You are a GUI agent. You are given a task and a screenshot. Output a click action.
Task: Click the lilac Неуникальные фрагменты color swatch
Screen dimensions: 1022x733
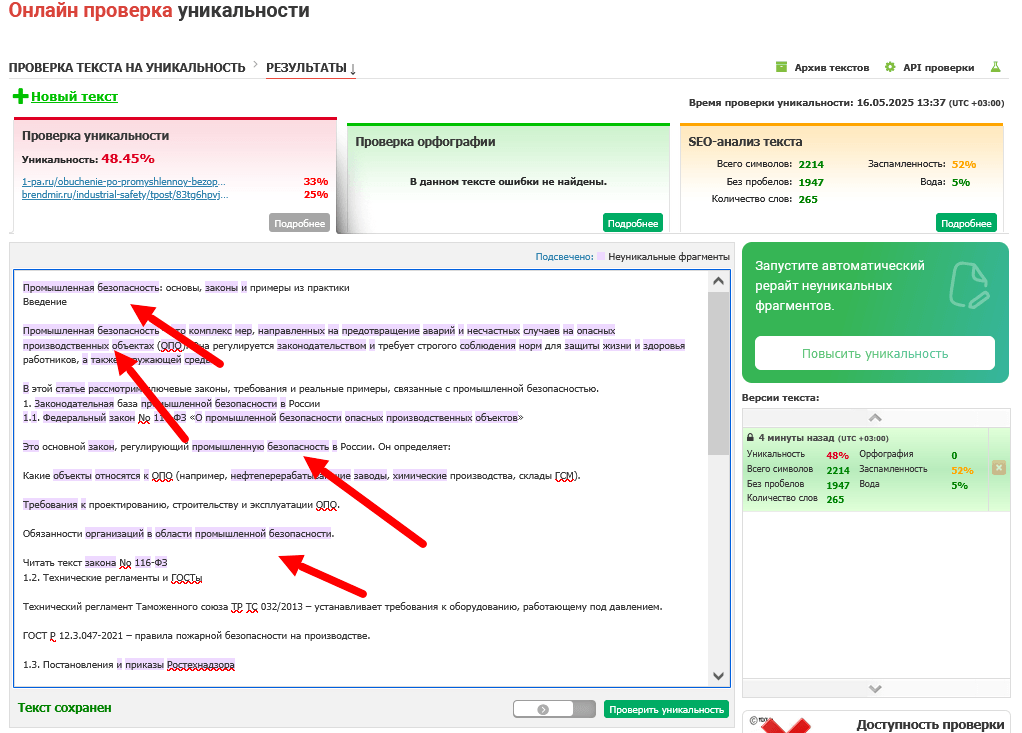[601, 257]
